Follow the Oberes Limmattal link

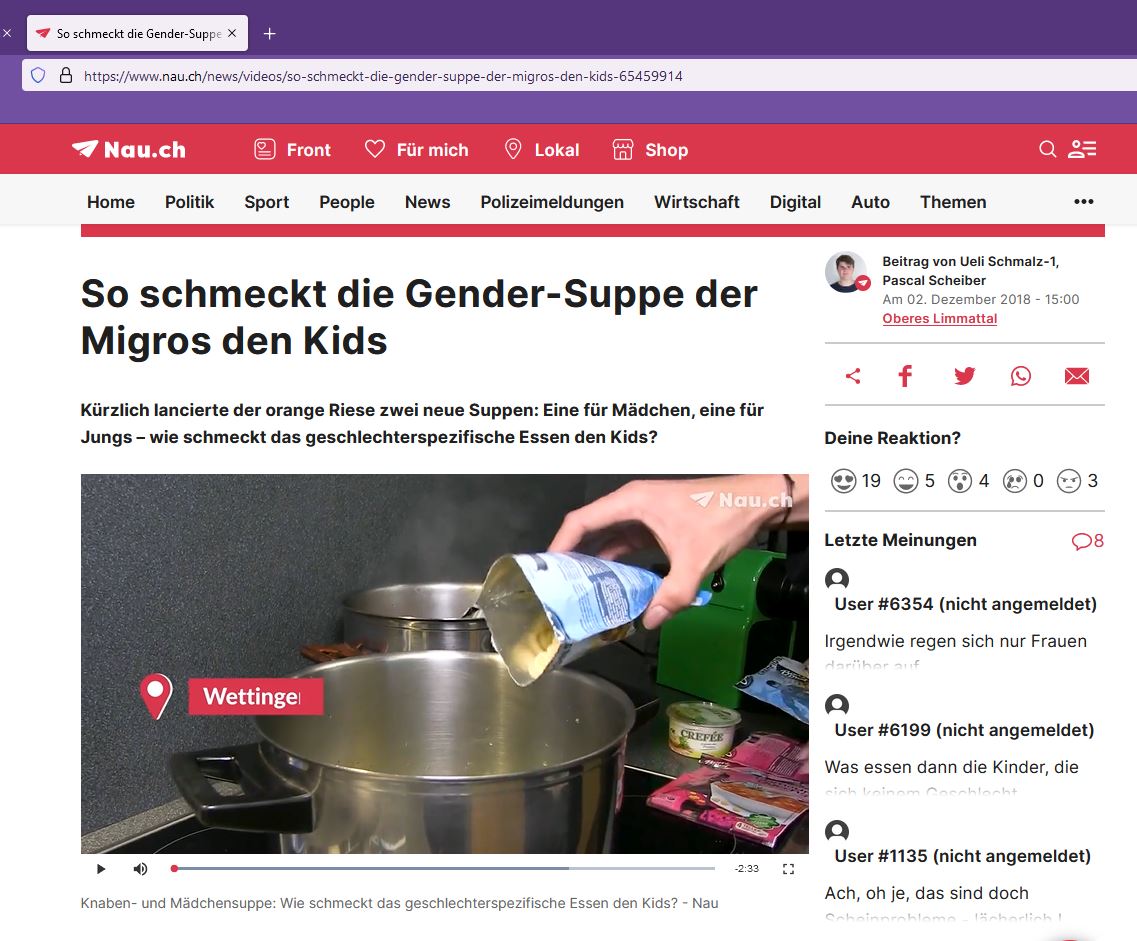939,318
